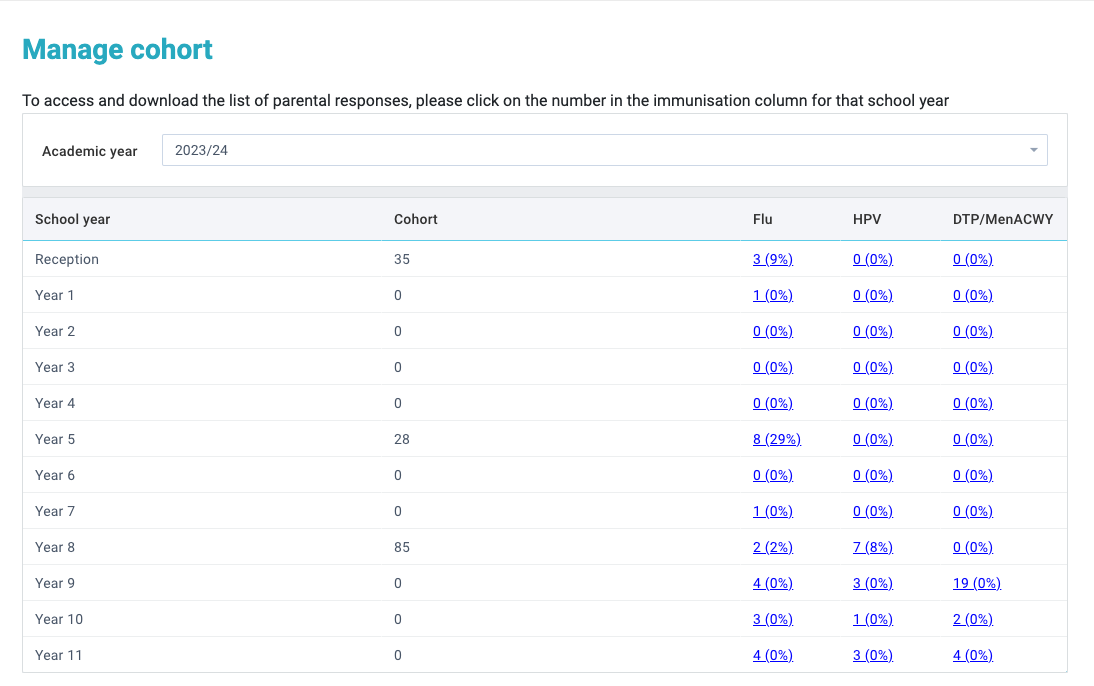Click the School year column header
Screen dimensions: 1094x686
72,219
